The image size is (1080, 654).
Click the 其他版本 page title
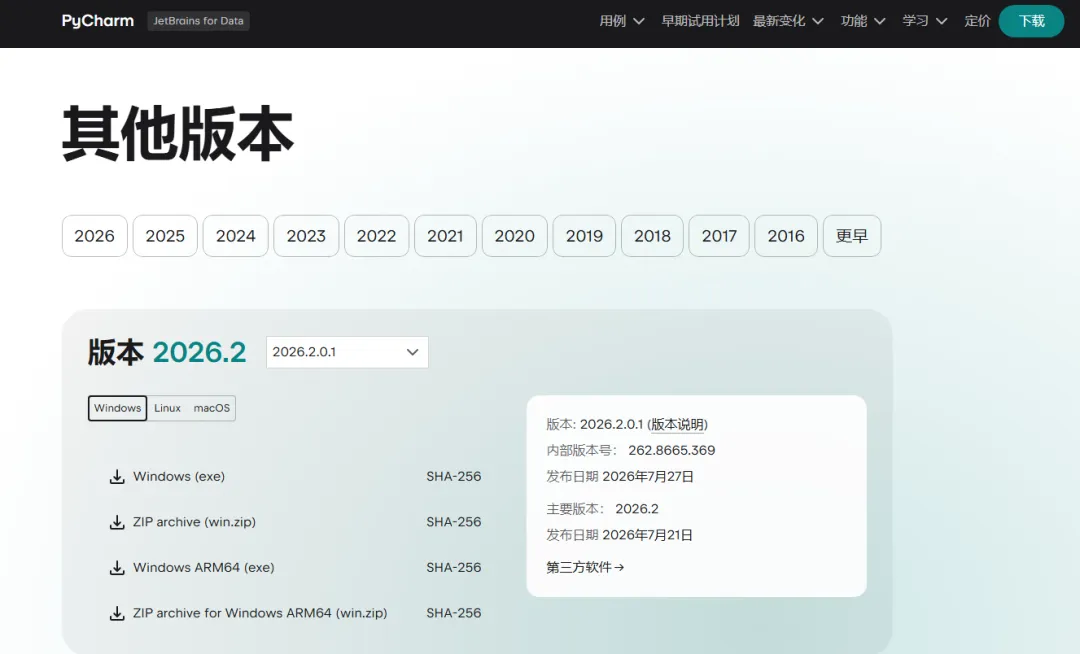178,134
